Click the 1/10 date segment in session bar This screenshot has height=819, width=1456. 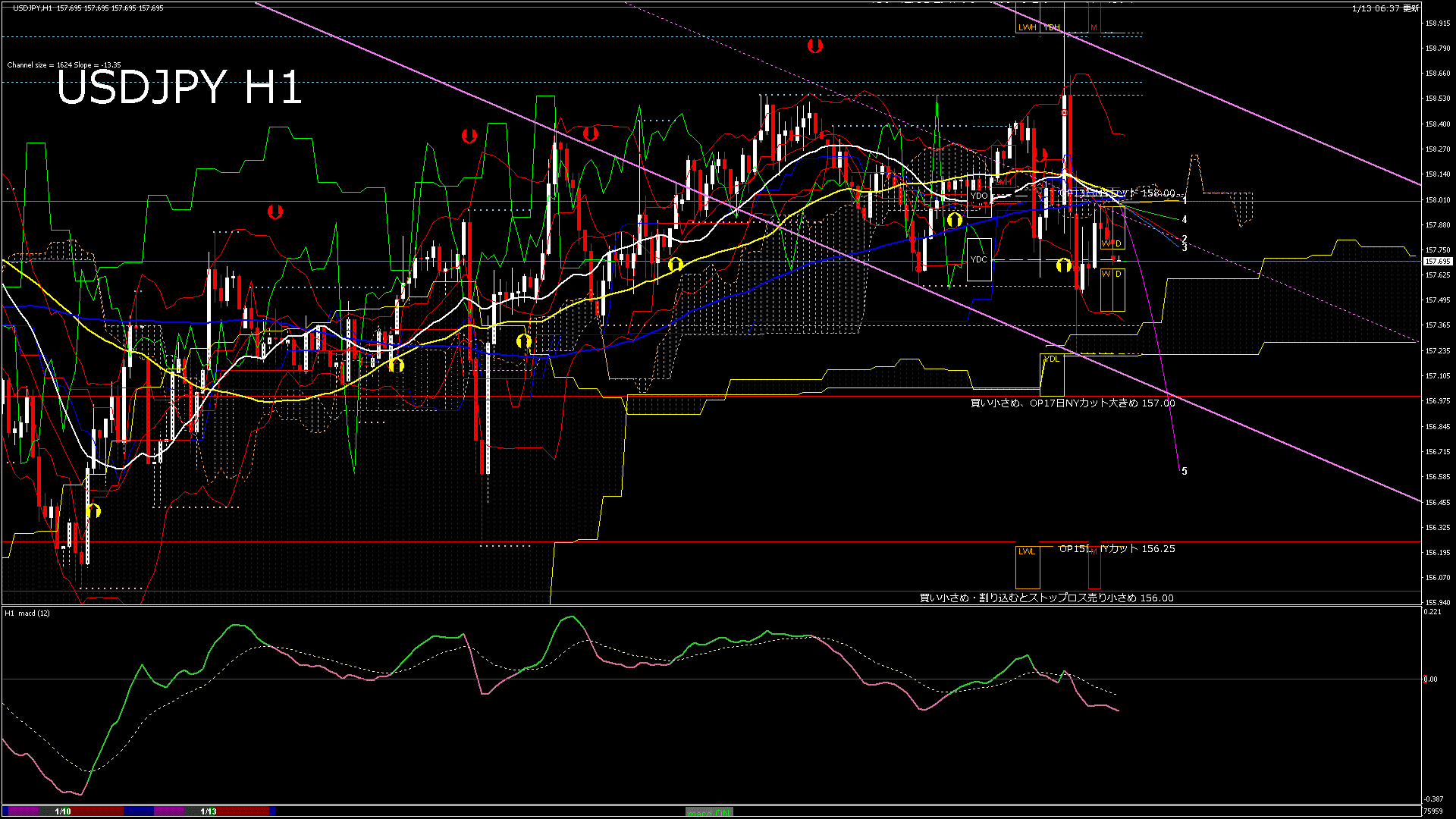coord(63,811)
